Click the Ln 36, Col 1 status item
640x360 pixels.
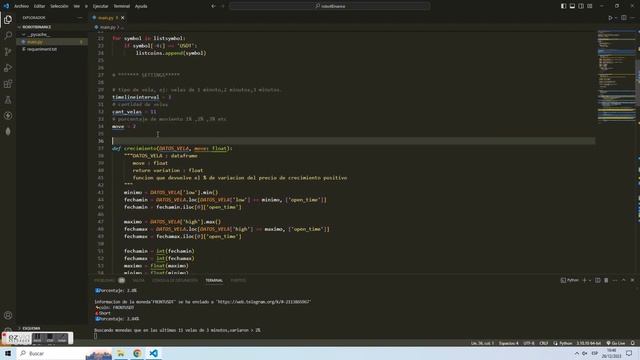482,343
